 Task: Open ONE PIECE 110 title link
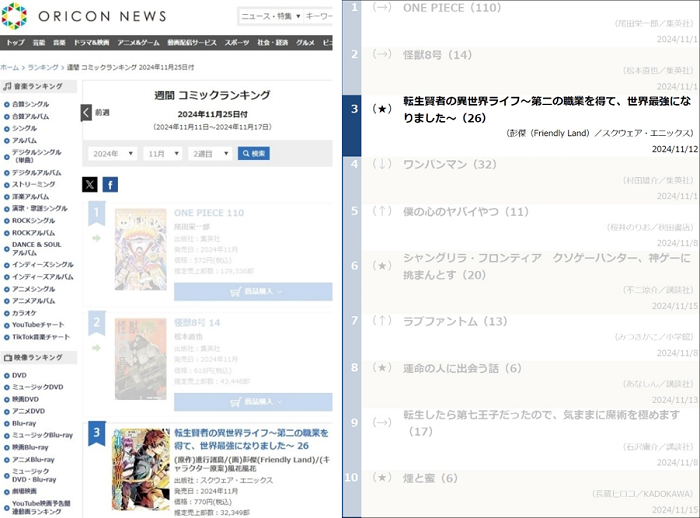(x=209, y=213)
